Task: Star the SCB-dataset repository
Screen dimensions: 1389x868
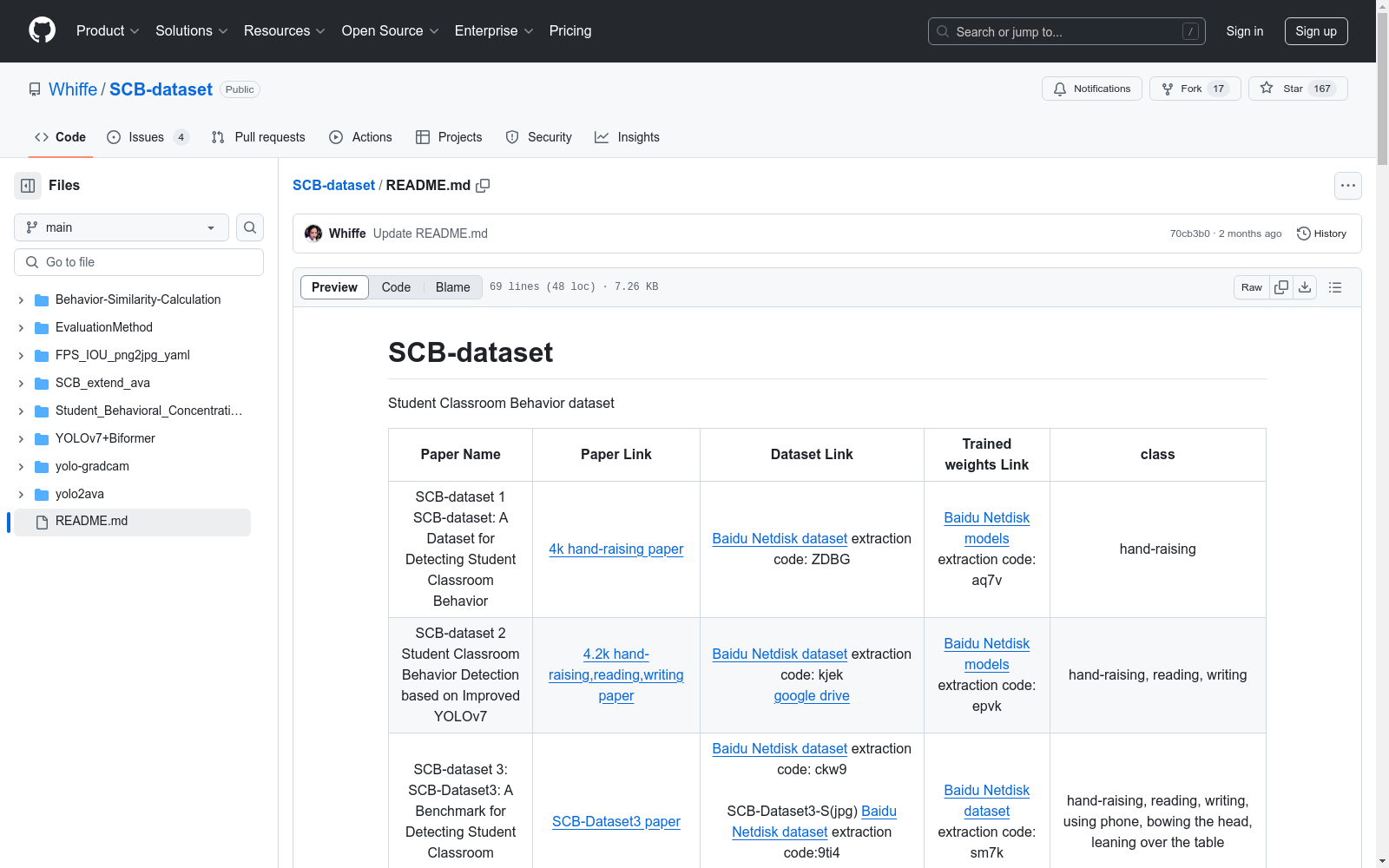Action: pos(1297,89)
